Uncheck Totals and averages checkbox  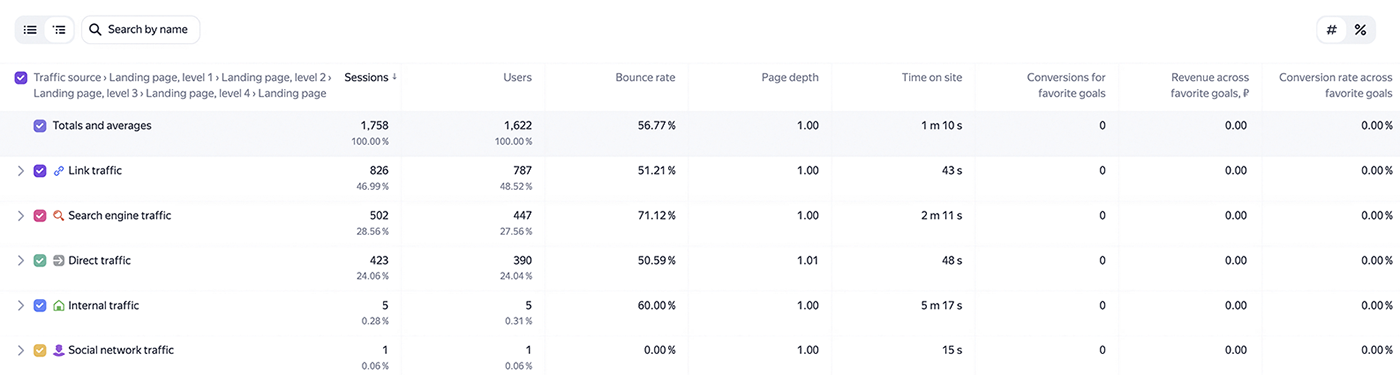[40, 126]
